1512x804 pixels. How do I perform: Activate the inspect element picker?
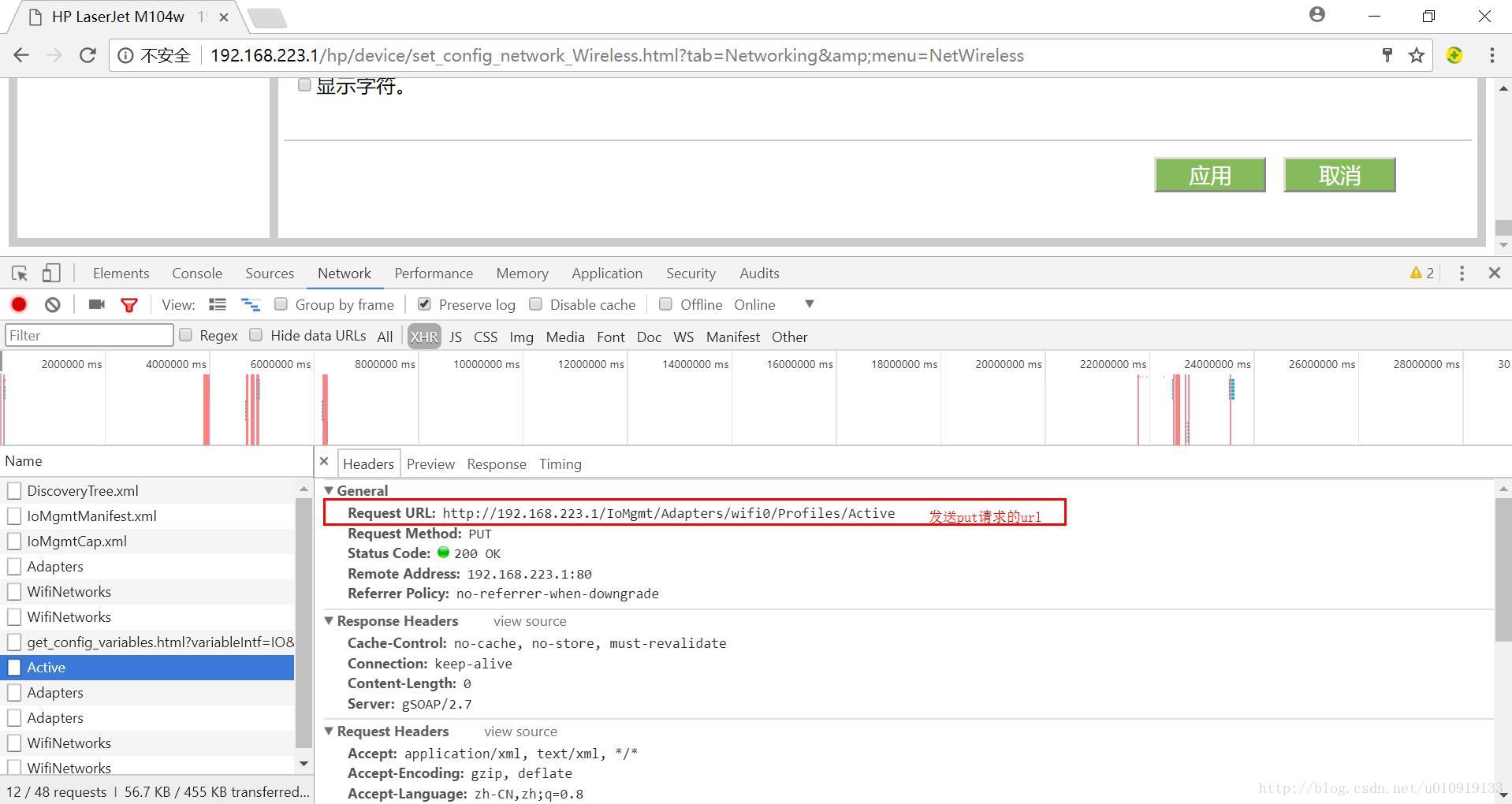point(20,274)
